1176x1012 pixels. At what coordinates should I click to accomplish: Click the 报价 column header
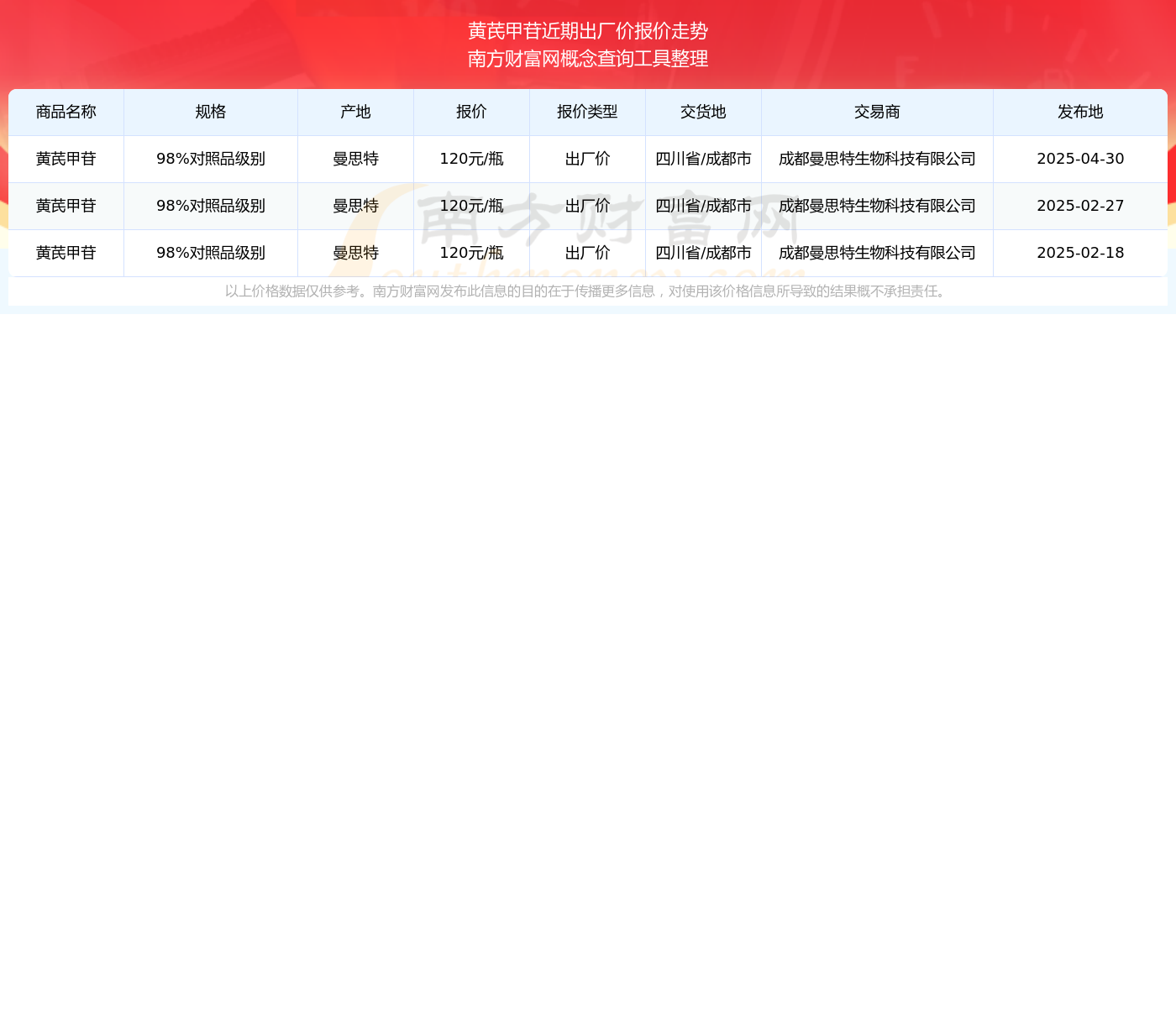pyautogui.click(x=472, y=113)
